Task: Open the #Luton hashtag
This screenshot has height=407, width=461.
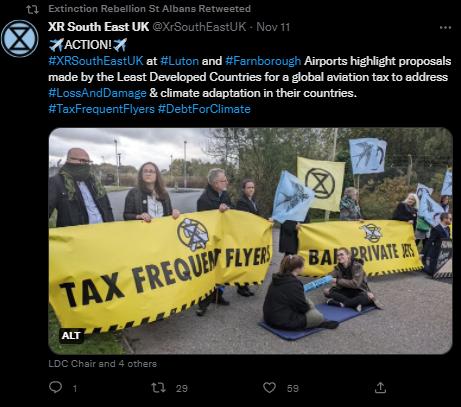Action: coord(179,61)
